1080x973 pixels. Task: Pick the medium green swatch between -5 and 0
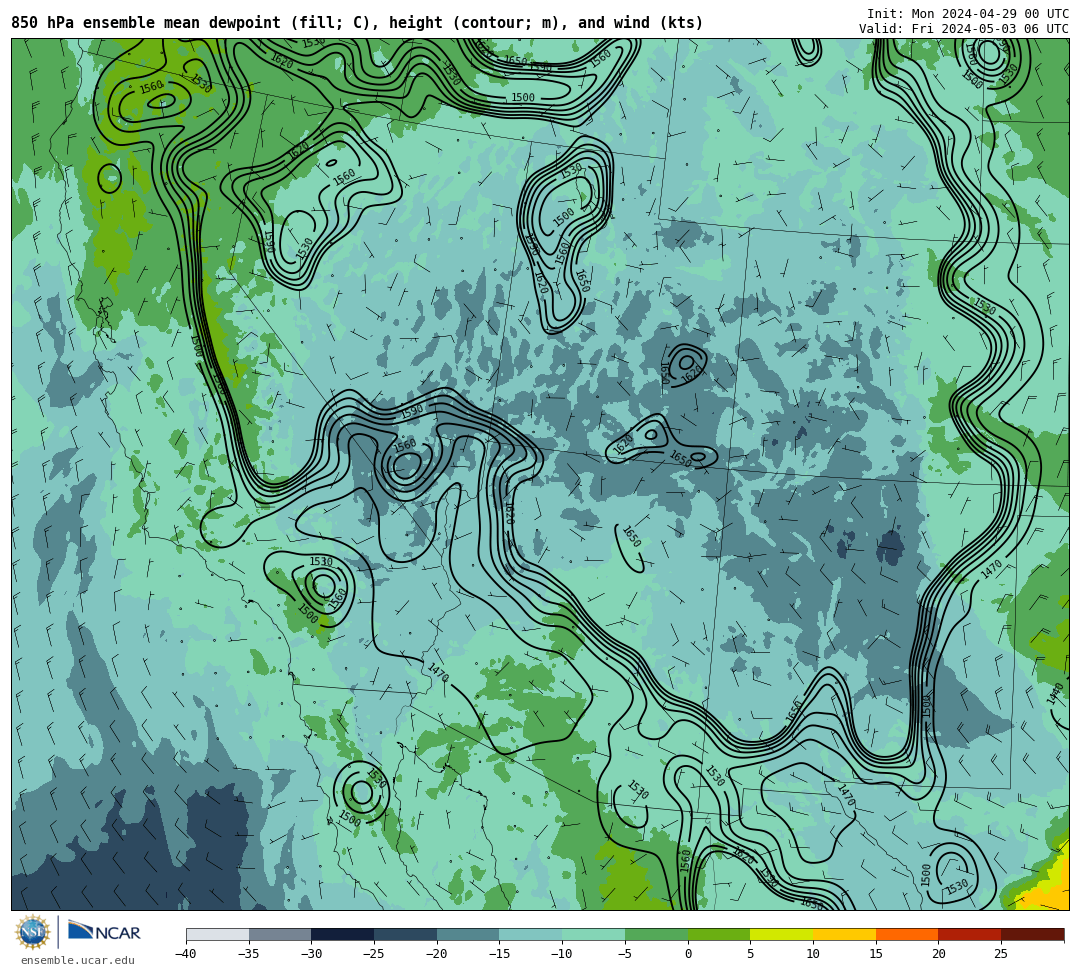(656, 934)
